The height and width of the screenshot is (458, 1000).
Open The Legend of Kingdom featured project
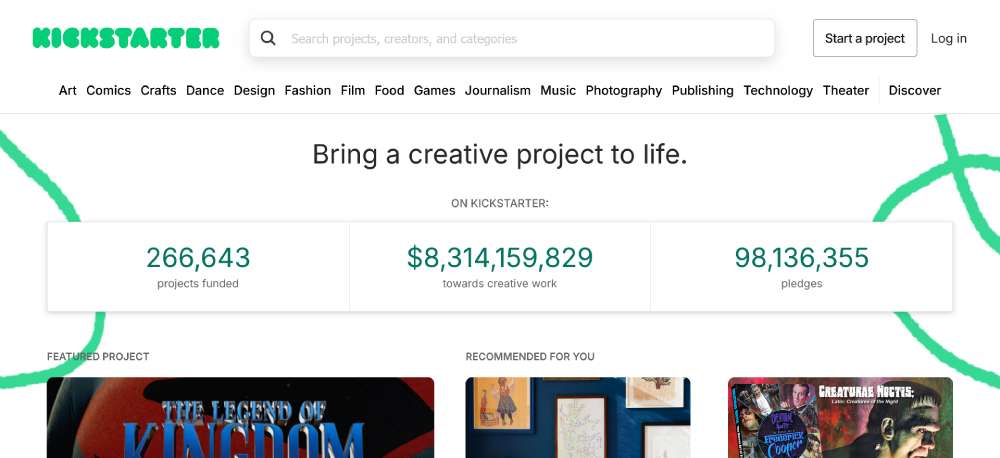click(x=240, y=418)
